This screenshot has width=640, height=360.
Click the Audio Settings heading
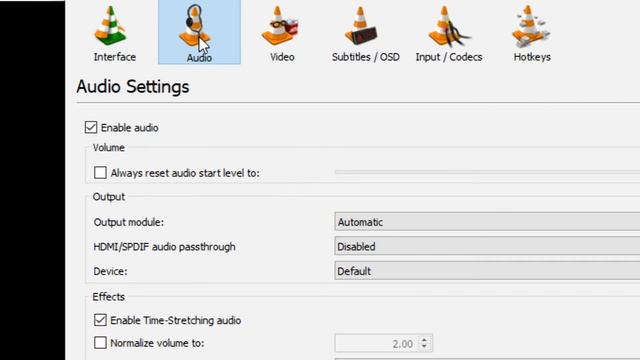[x=133, y=87]
